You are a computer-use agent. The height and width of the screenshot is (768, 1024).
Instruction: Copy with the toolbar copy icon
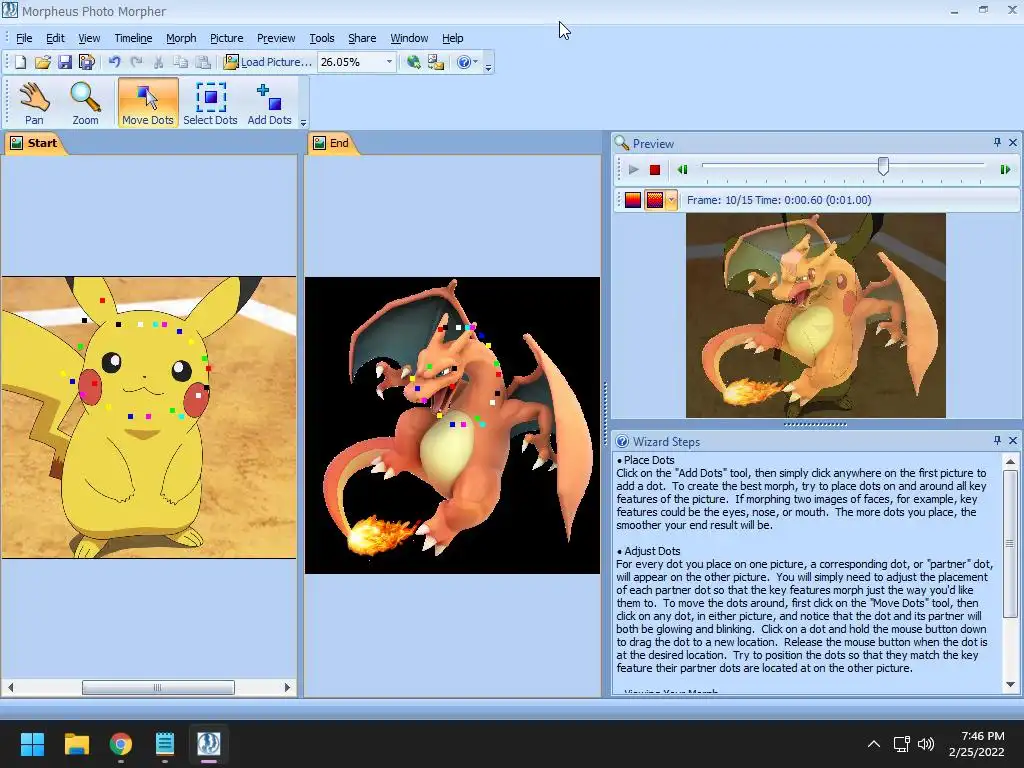[x=181, y=62]
